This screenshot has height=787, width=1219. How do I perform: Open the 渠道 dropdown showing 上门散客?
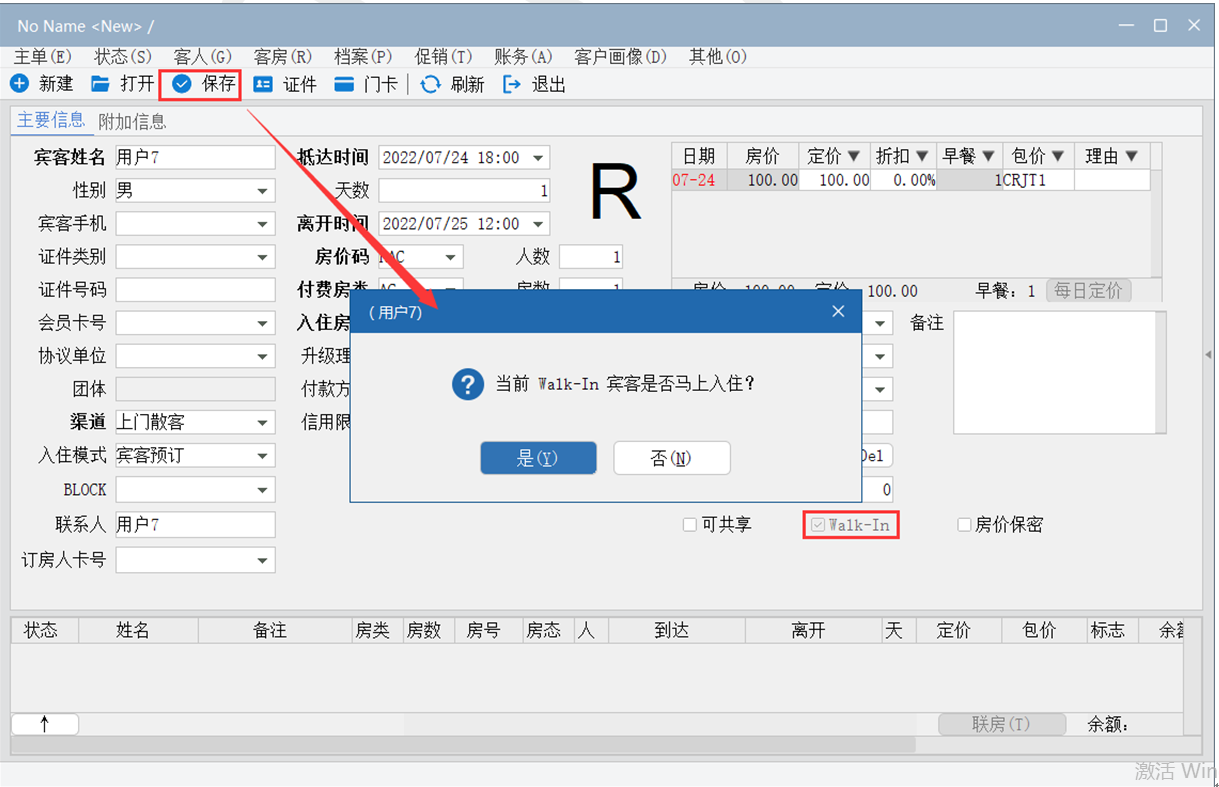tap(263, 422)
